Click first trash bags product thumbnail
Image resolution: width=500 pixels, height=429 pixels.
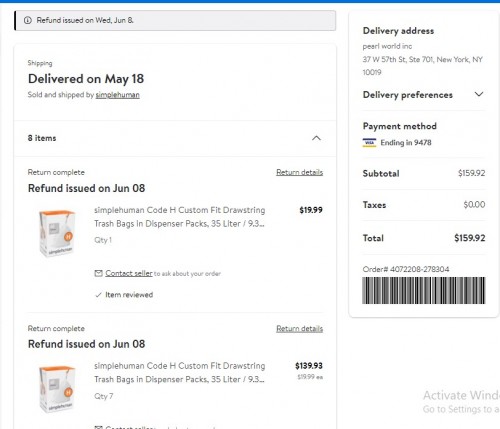57,233
